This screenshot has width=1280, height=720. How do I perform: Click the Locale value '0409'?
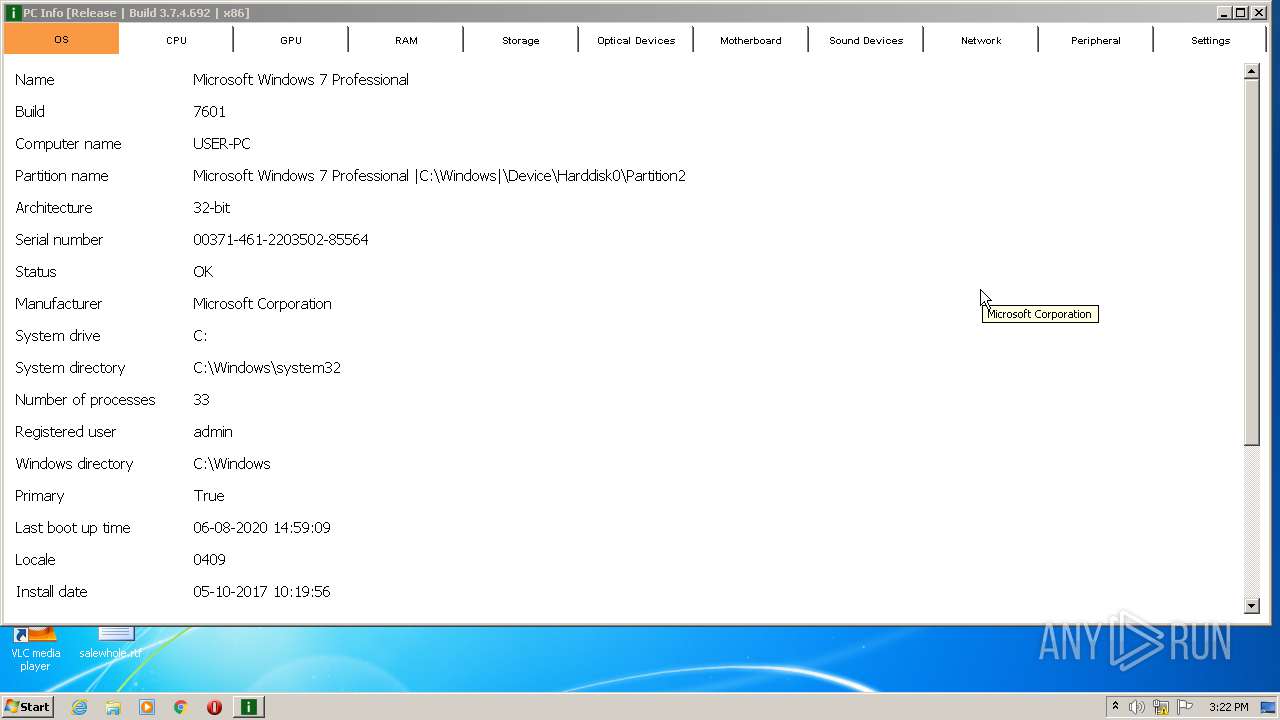point(209,560)
